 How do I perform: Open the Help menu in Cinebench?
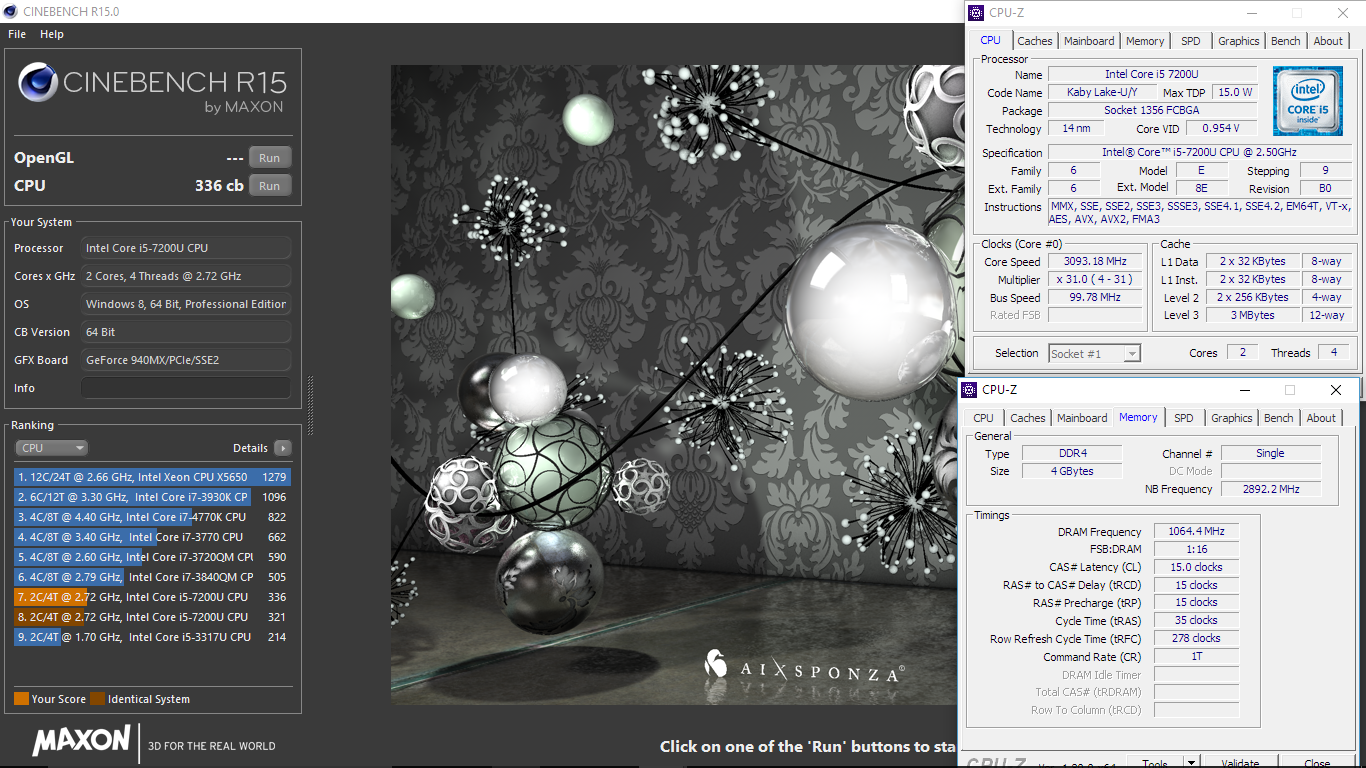pos(52,34)
